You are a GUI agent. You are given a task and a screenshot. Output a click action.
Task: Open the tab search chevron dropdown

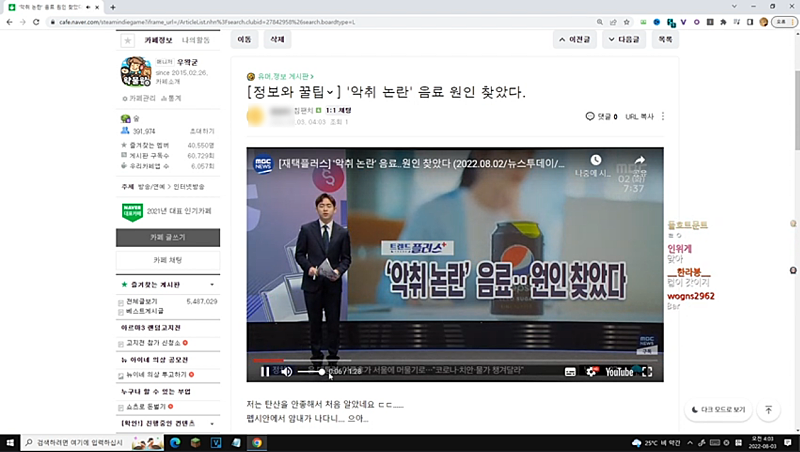[734, 7]
